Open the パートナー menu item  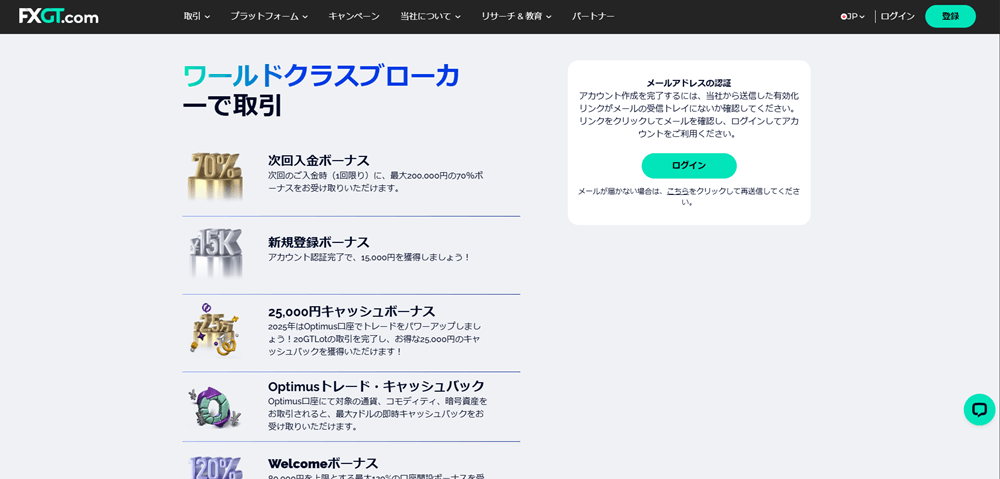pyautogui.click(x=593, y=17)
